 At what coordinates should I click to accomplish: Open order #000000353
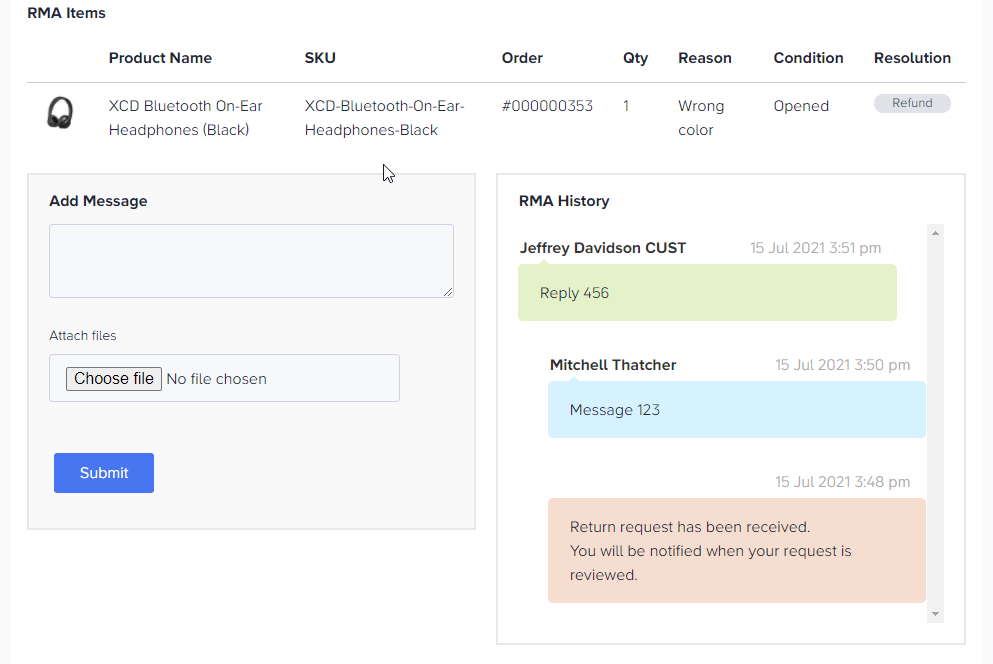(x=547, y=106)
